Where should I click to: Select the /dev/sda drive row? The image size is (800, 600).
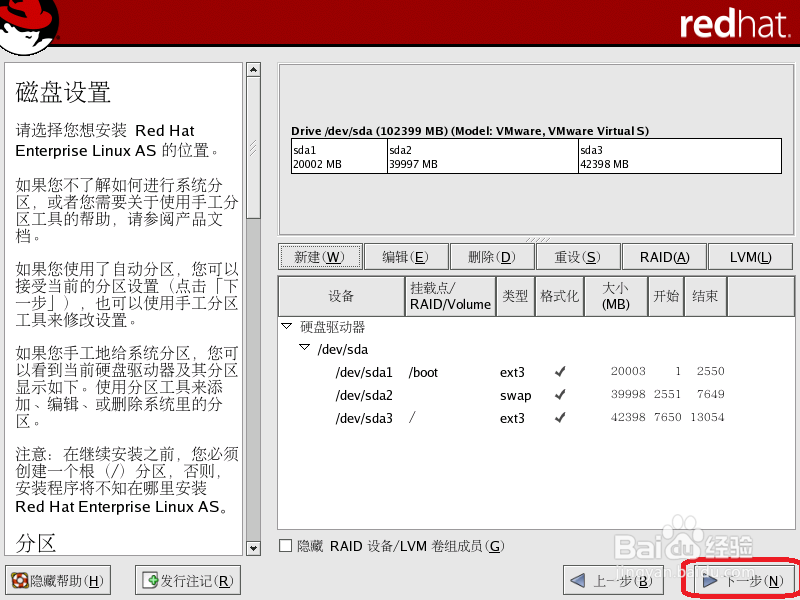click(x=536, y=349)
